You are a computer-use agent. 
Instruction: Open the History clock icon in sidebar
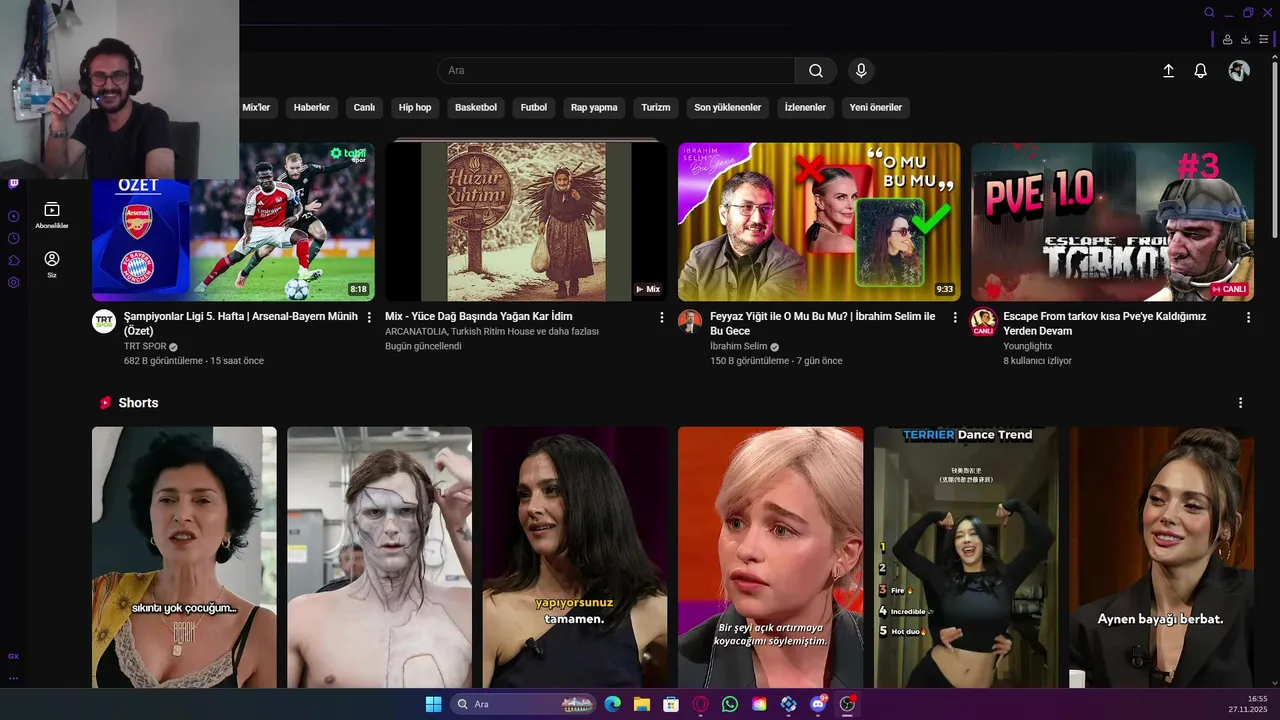click(13, 238)
